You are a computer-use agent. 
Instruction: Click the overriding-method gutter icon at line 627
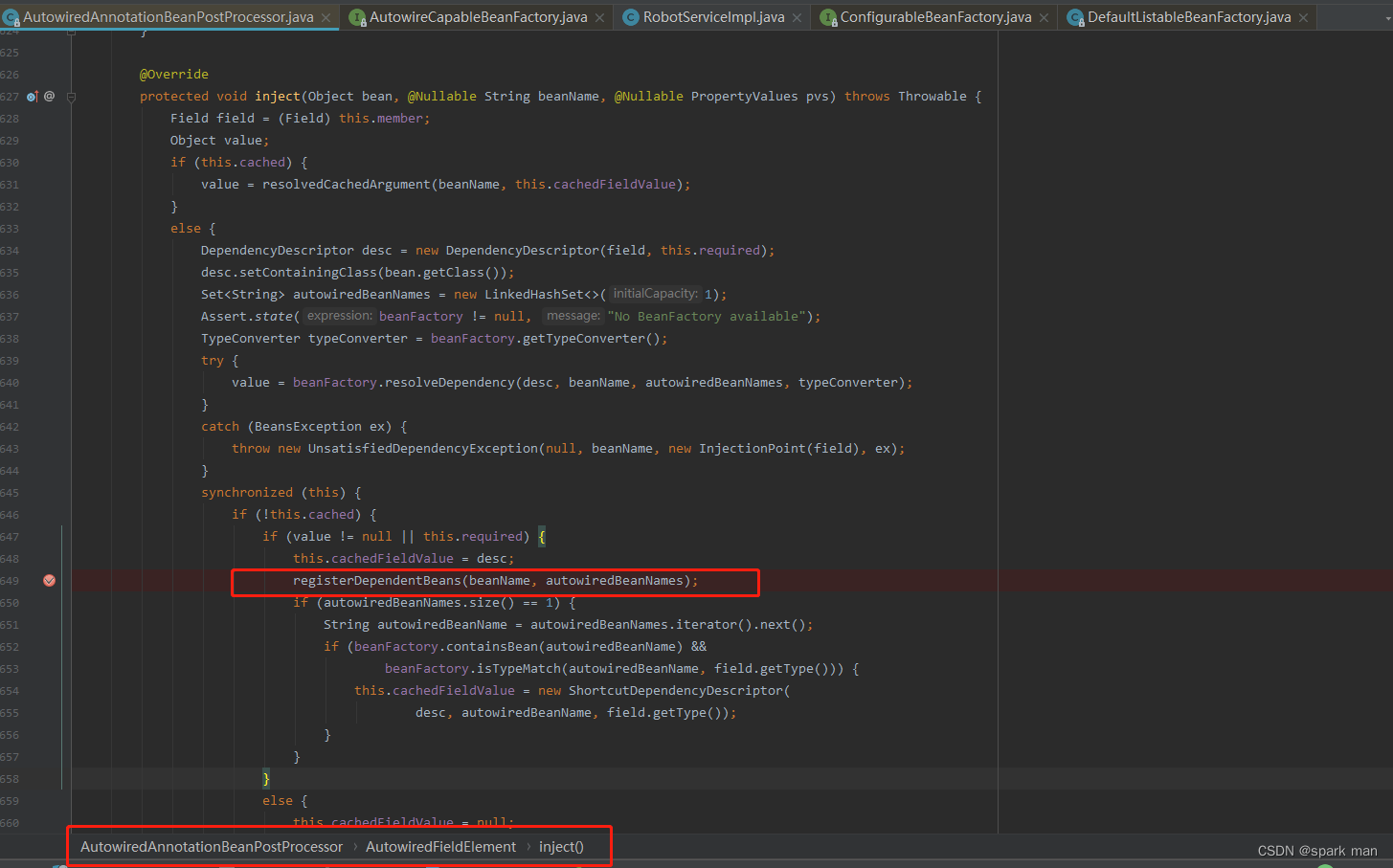pos(33,96)
